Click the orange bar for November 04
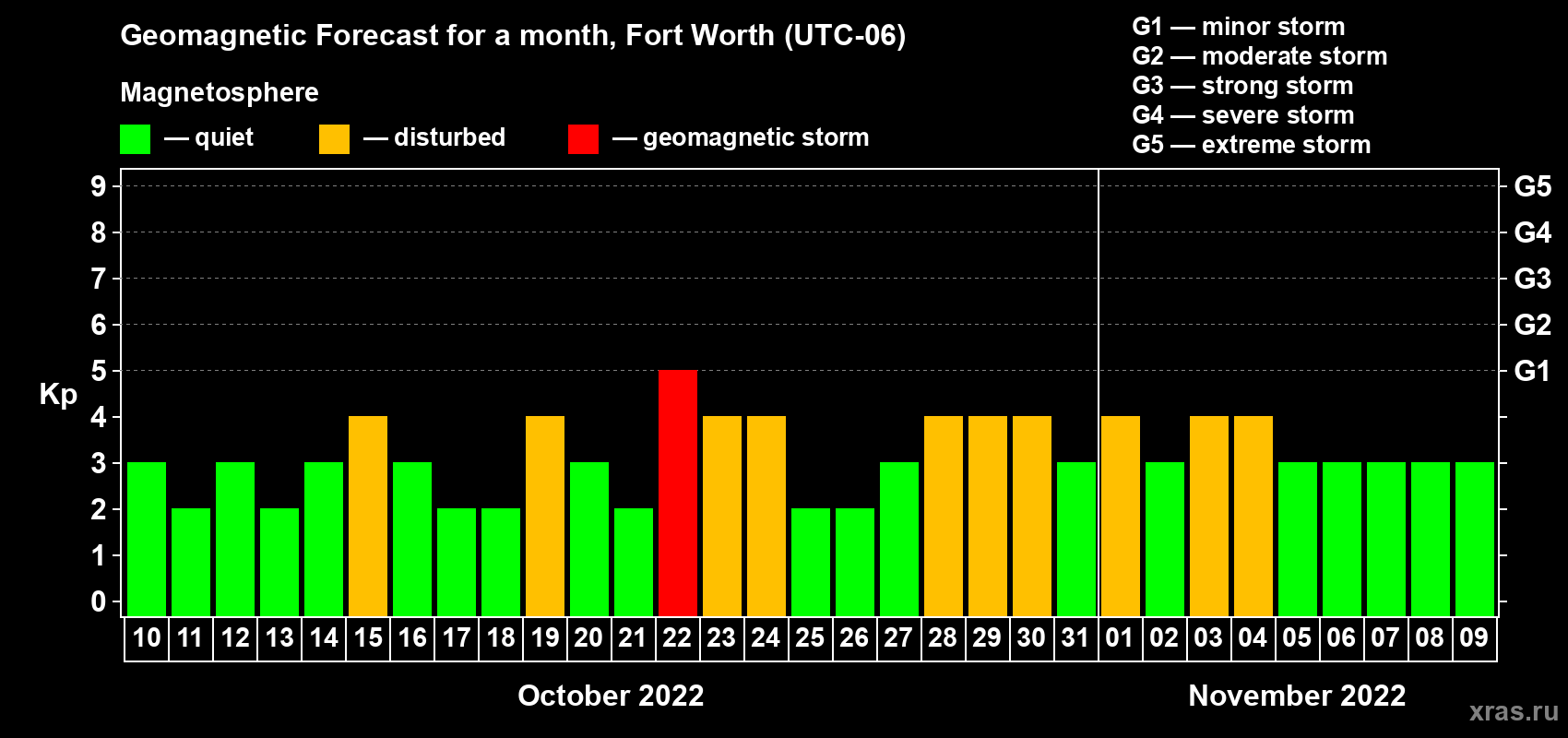The image size is (1568, 738). click(1253, 516)
